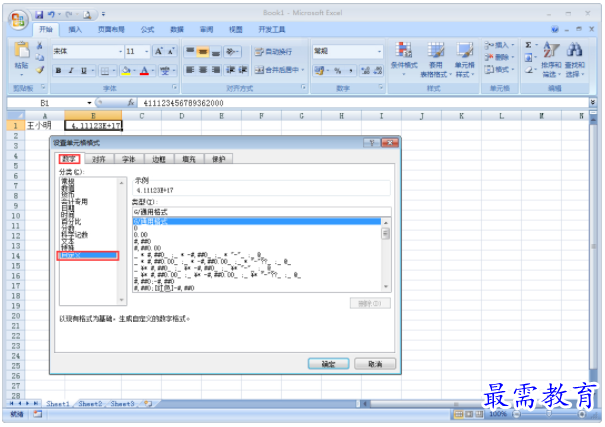The width and height of the screenshot is (605, 427).
Task: Click the 确定 button in the dialog
Action: [x=328, y=364]
